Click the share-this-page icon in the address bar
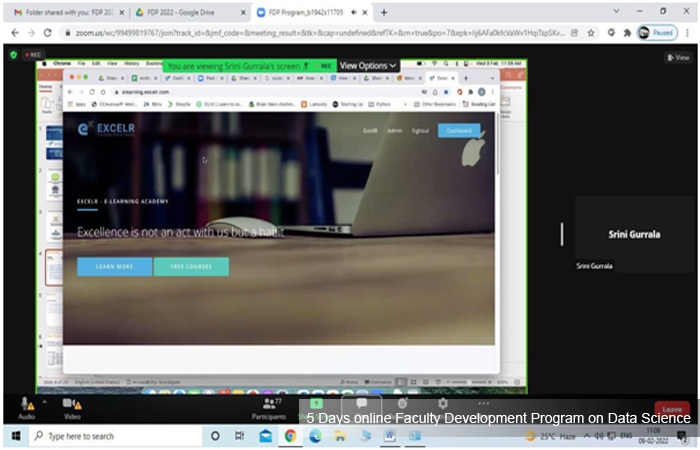Screen dimensions: 700x450 (x=575, y=33)
